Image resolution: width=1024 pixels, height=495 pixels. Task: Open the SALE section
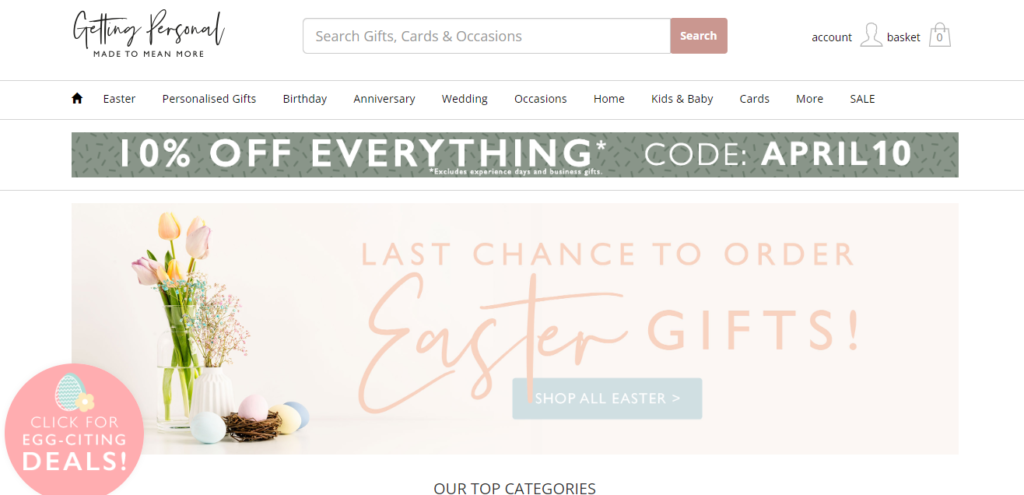click(862, 99)
